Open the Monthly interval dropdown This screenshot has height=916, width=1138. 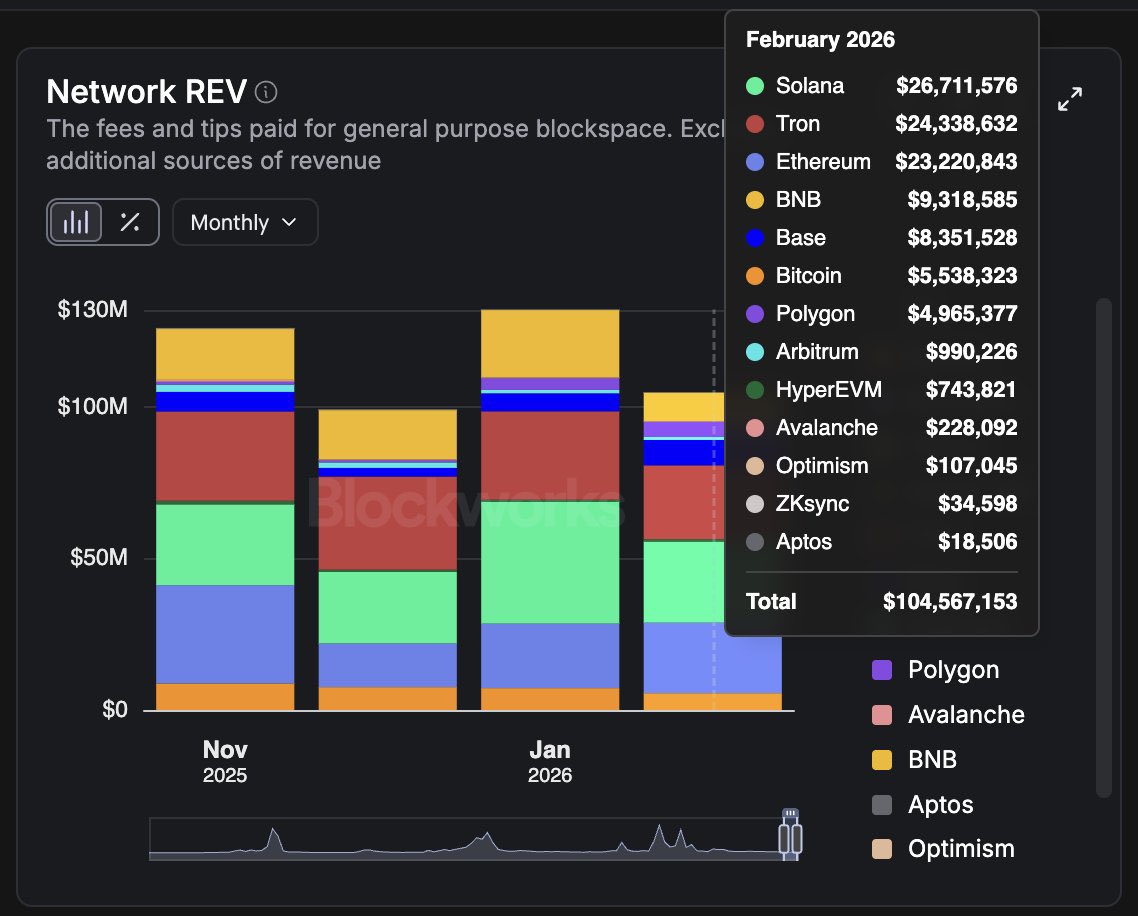pos(245,222)
